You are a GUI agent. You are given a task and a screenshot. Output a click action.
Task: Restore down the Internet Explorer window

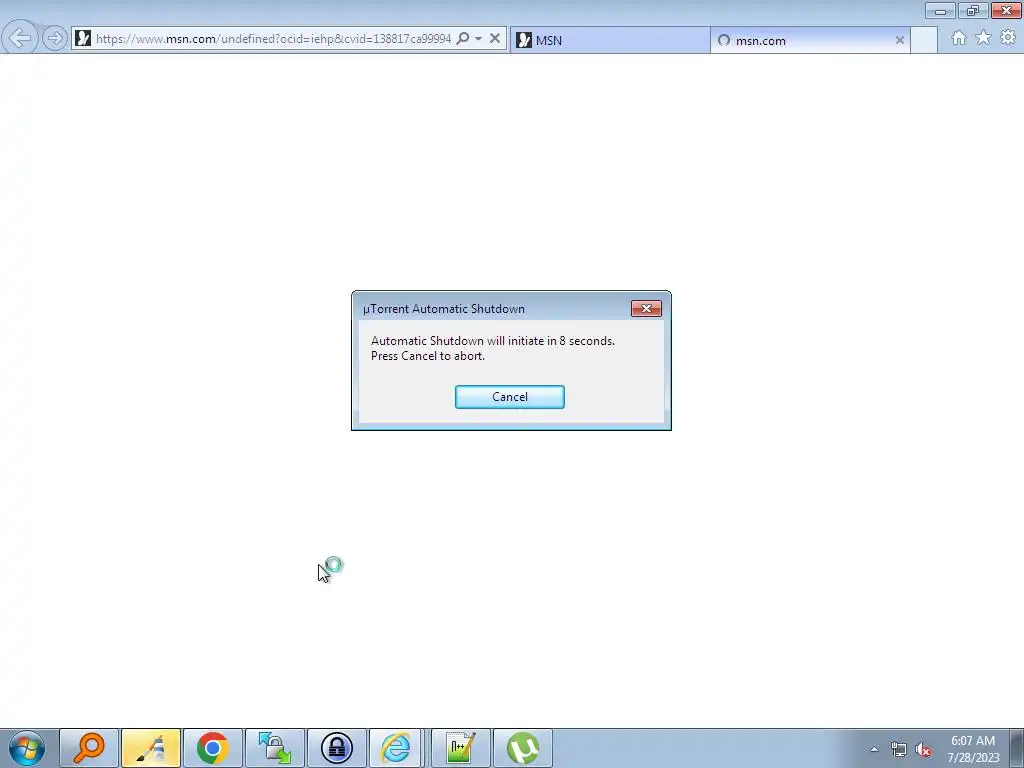972,10
